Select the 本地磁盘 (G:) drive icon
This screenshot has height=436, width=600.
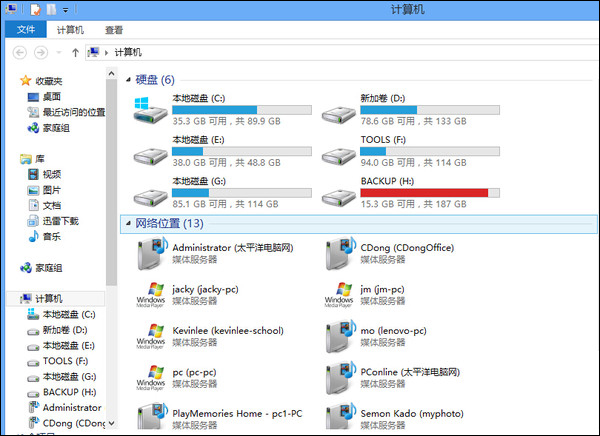tap(150, 197)
